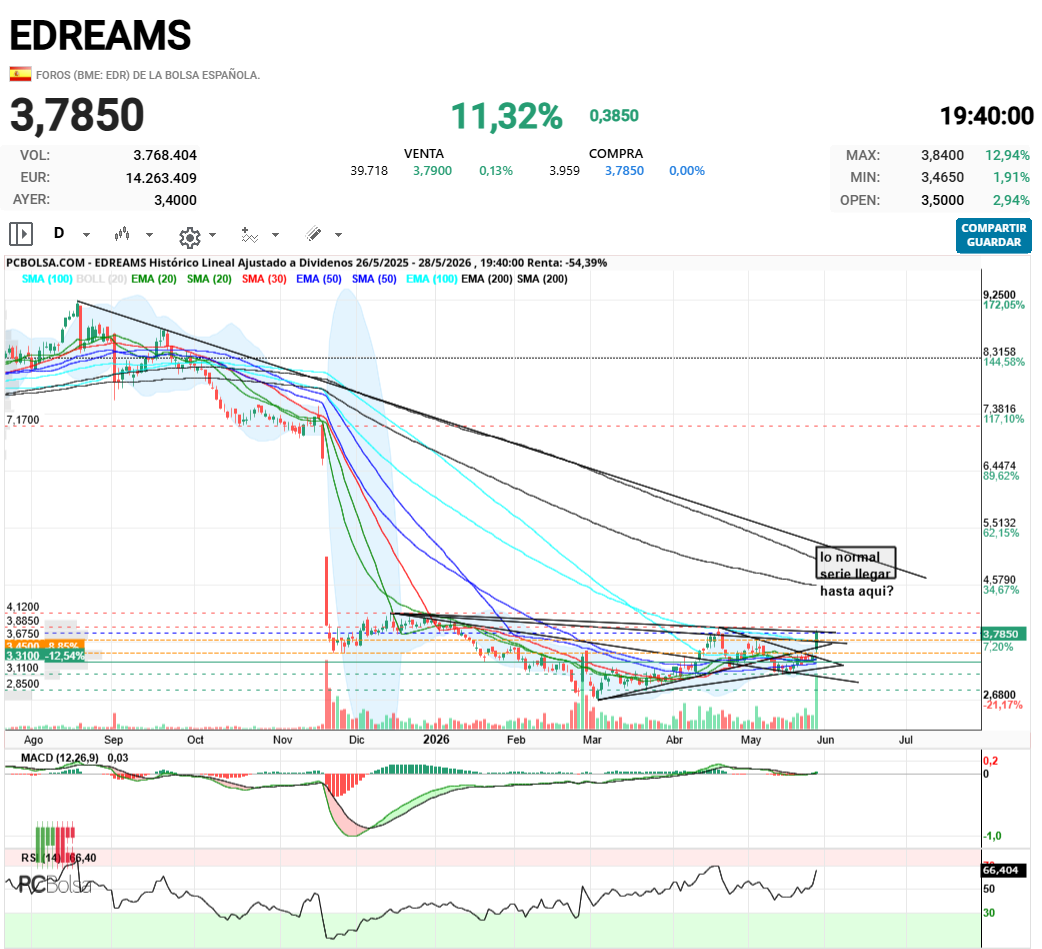
Task: Click the VOL value 3.768.404
Action: (165, 156)
